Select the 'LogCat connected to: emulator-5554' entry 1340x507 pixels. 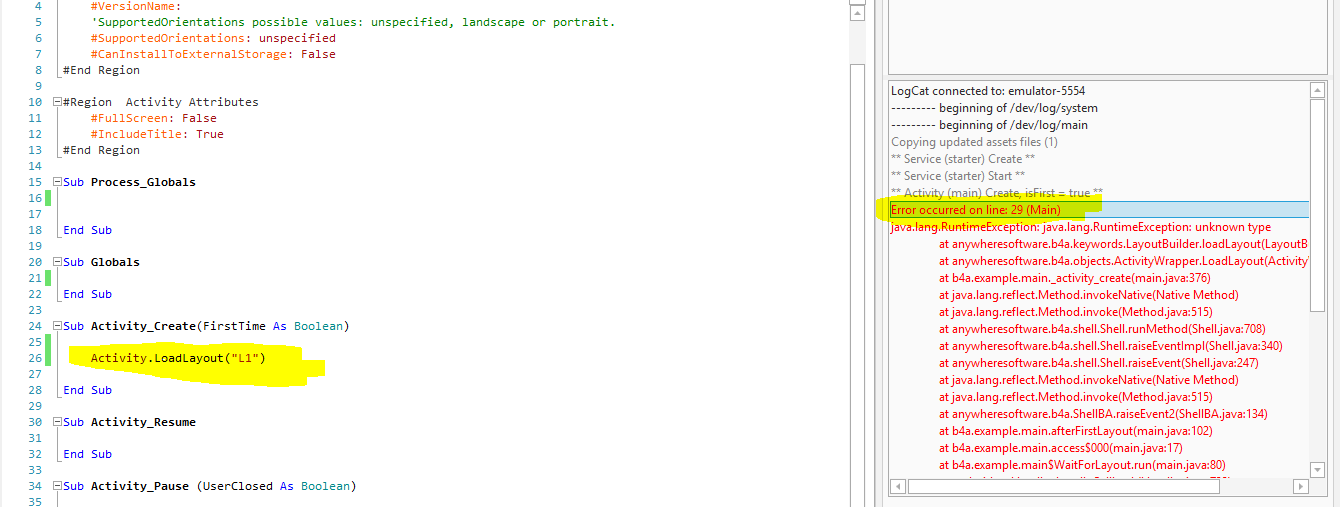tap(988, 90)
